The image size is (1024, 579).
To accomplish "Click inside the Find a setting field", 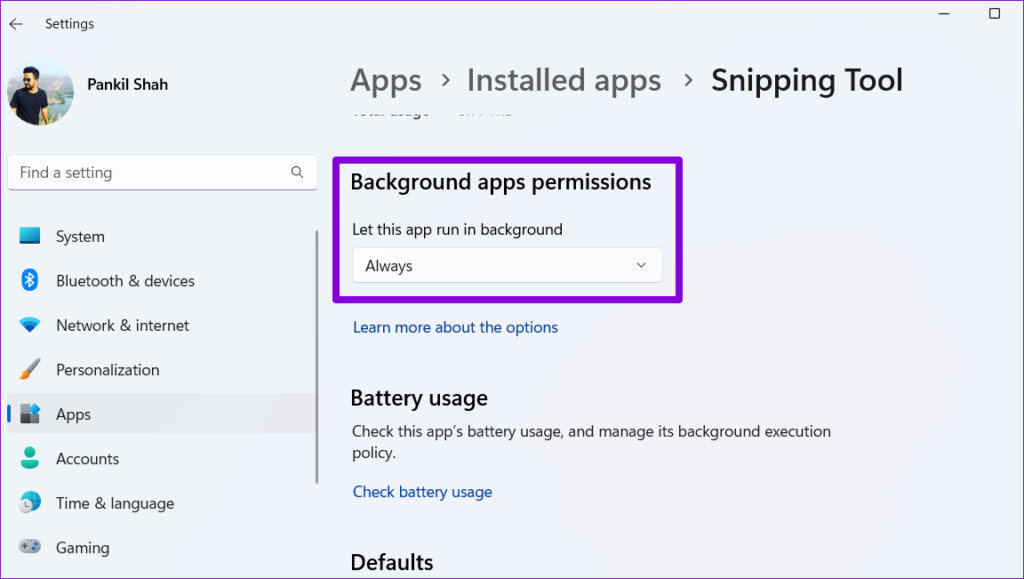I will point(150,172).
